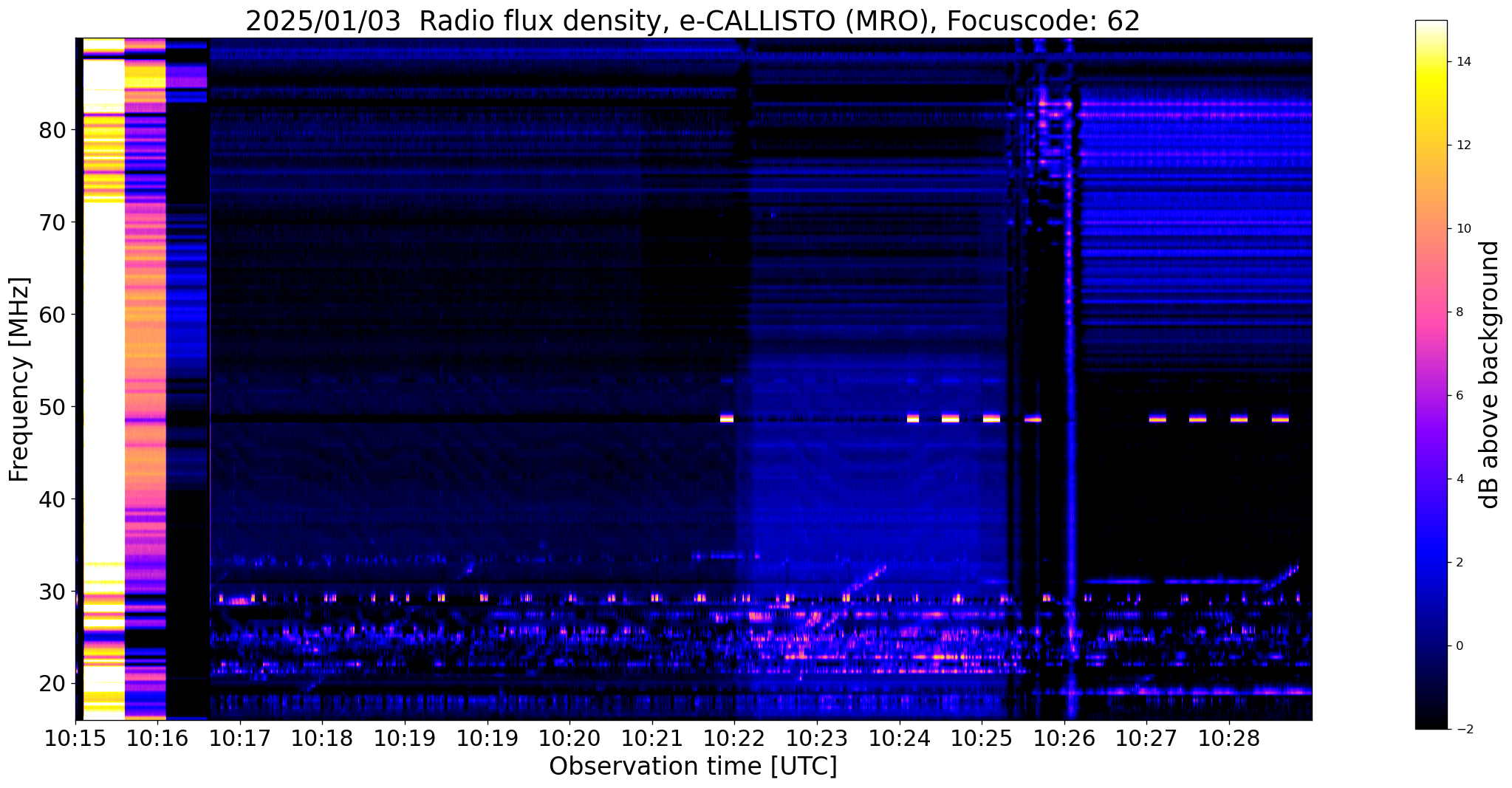Click the colorbar tick label 8
Viewport: 1512px width, 788px height.
[x=1460, y=312]
